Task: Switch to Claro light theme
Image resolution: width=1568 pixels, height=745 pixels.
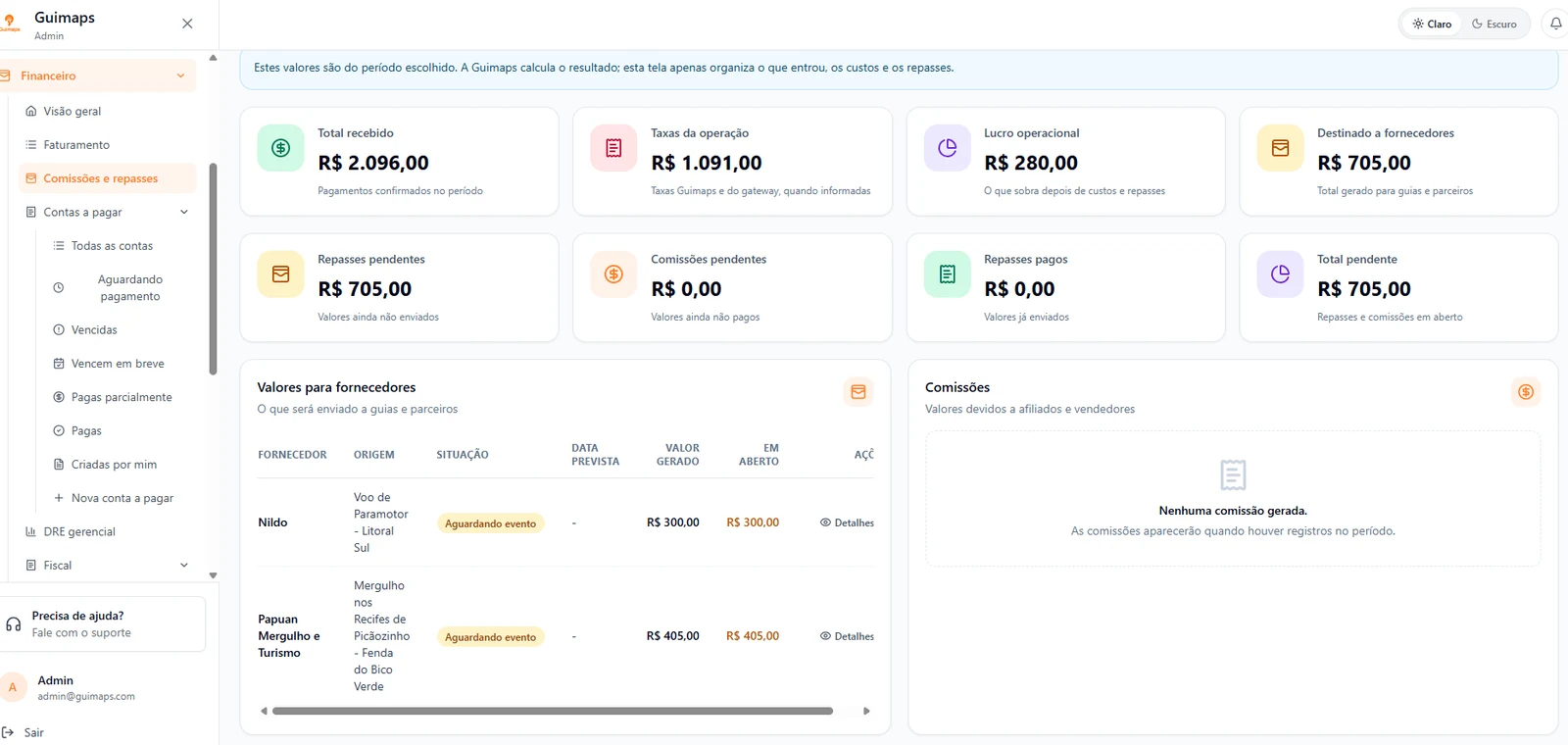Action: 1432,24
